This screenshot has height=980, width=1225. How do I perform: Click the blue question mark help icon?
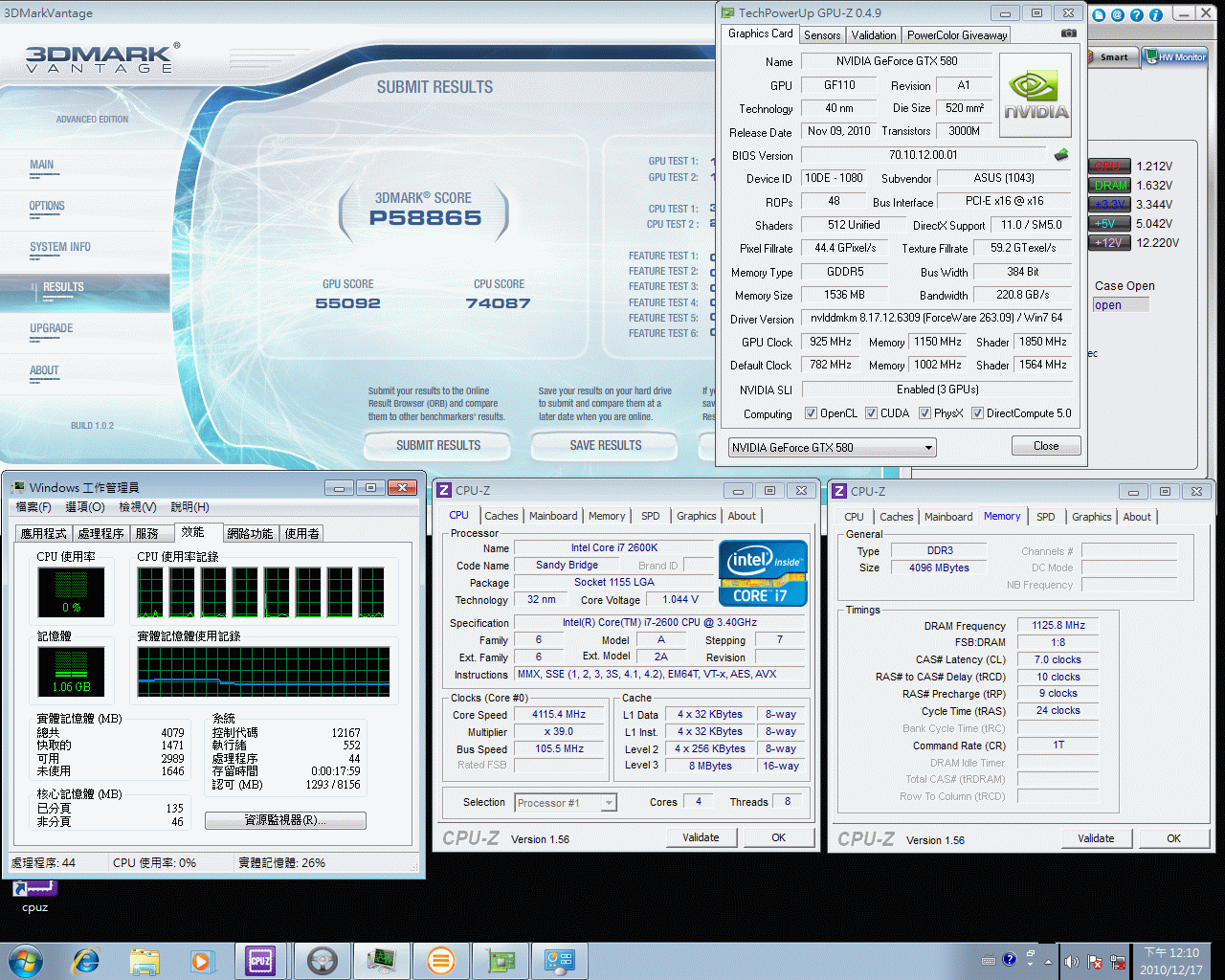coord(1136,14)
